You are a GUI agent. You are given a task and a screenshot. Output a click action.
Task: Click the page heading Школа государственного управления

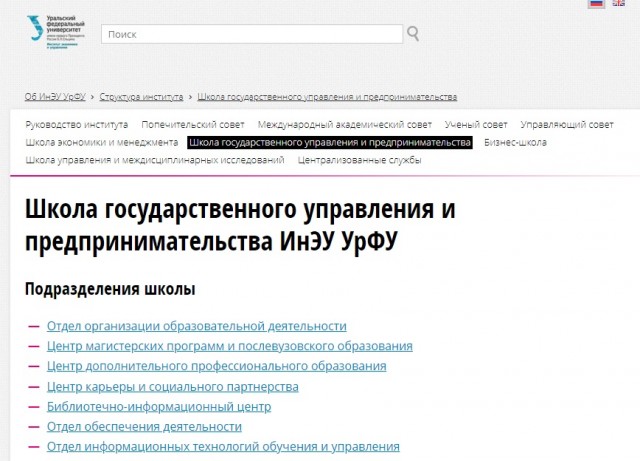pos(240,225)
